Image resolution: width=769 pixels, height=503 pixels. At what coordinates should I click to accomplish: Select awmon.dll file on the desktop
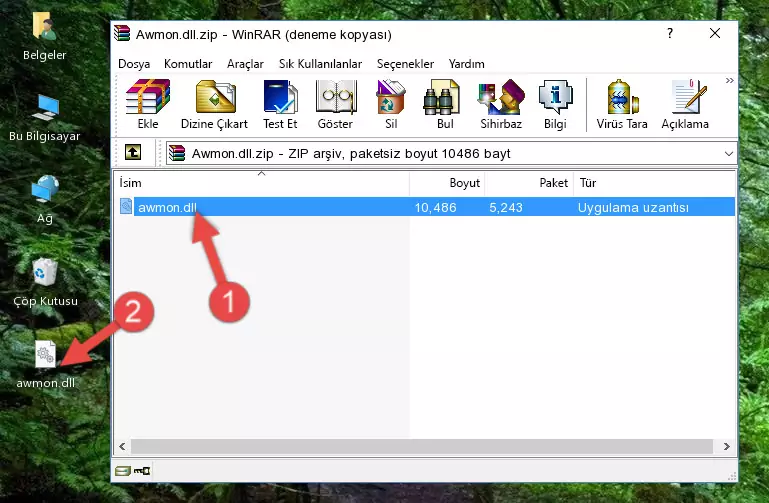pos(46,365)
